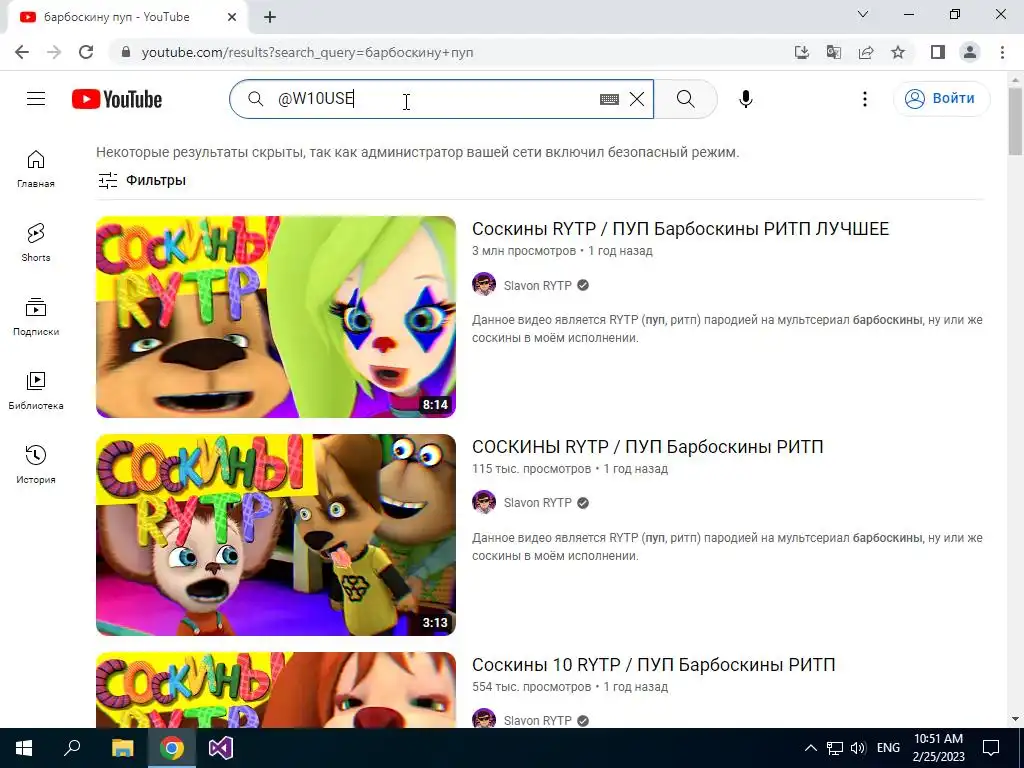Bookmark this page with star
This screenshot has width=1024, height=768.
[898, 52]
